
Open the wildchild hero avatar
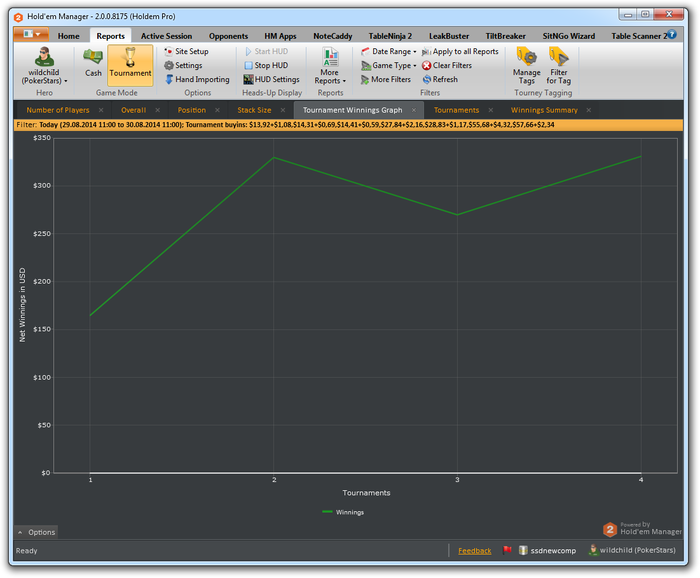[x=44, y=57]
